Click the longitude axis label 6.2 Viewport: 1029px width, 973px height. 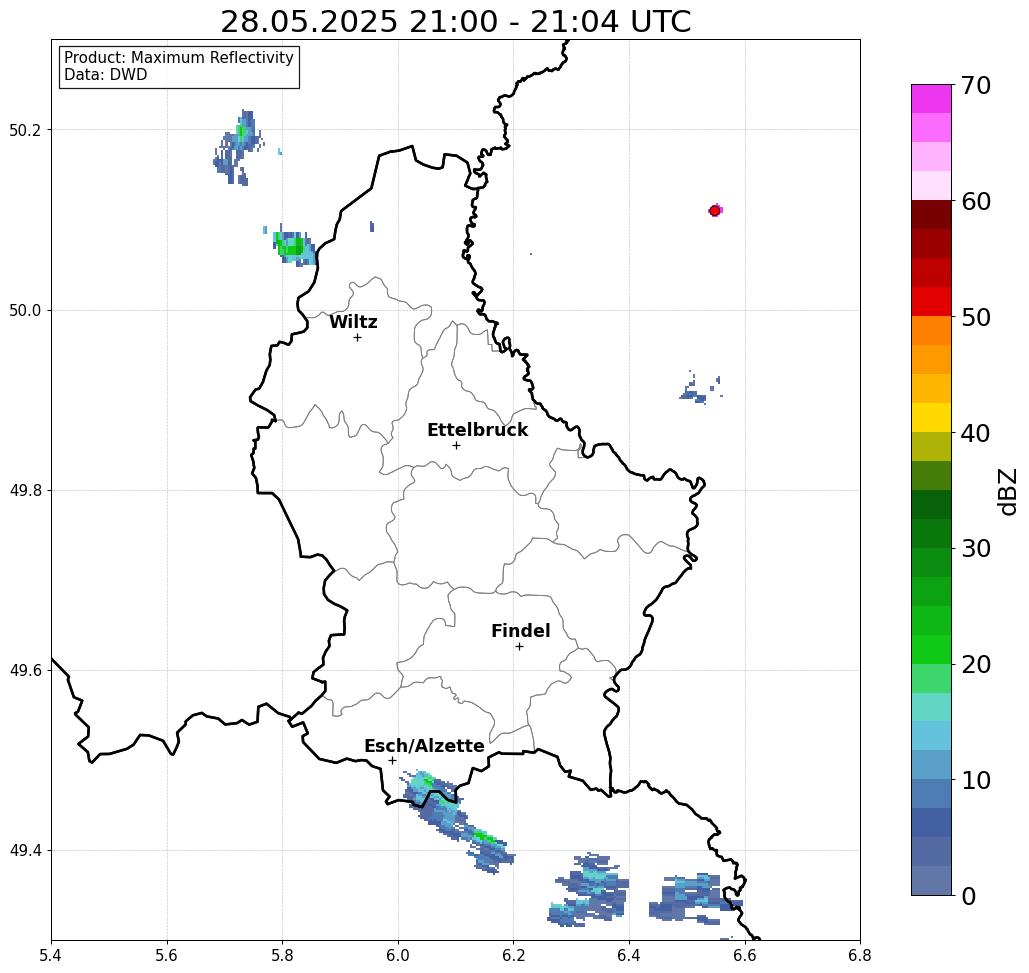coord(514,955)
